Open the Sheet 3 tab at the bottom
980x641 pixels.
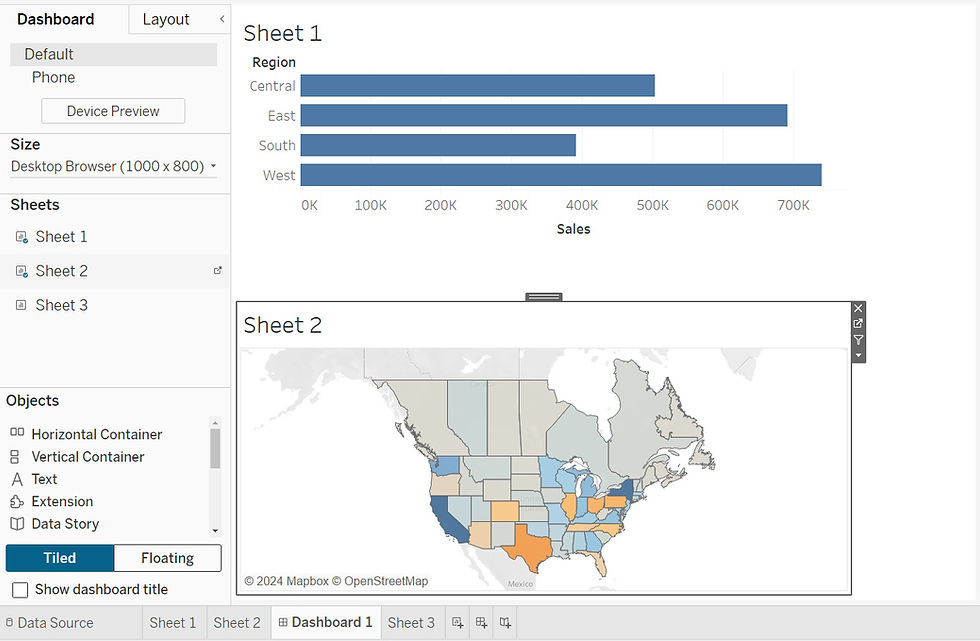(x=412, y=622)
